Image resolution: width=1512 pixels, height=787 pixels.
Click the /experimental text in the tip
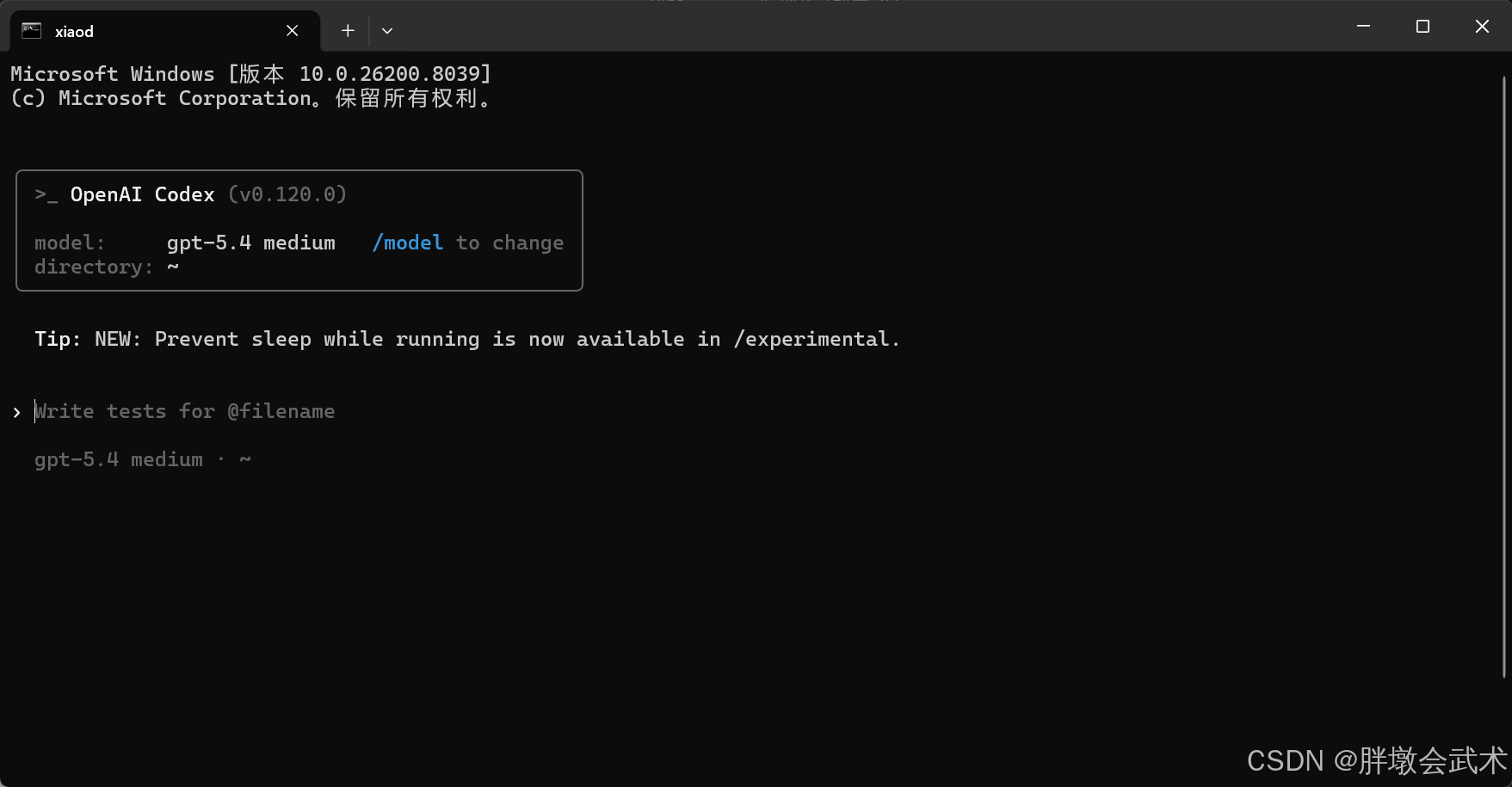coord(811,339)
